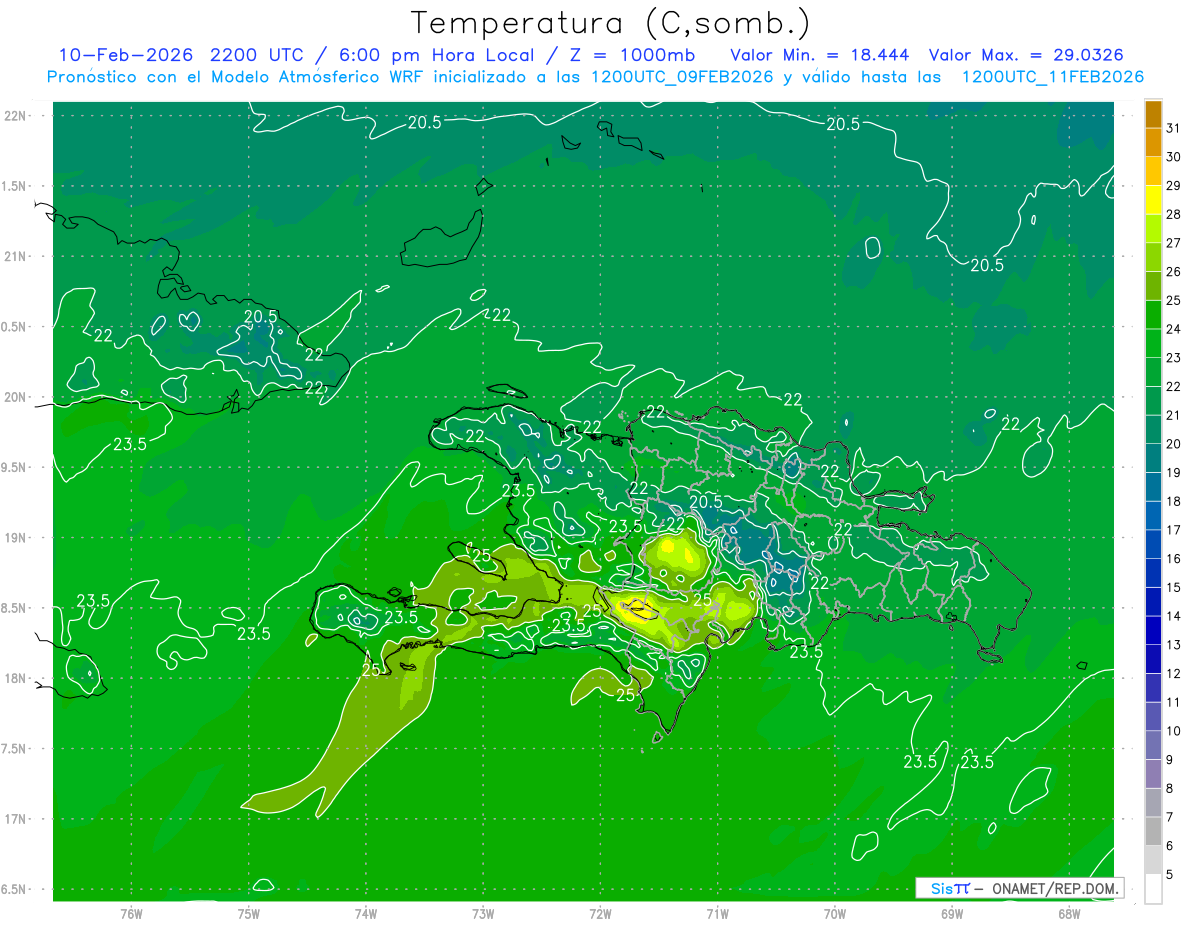1200x927 pixels.
Task: Click legend value label '5'
Action: pos(1171,875)
